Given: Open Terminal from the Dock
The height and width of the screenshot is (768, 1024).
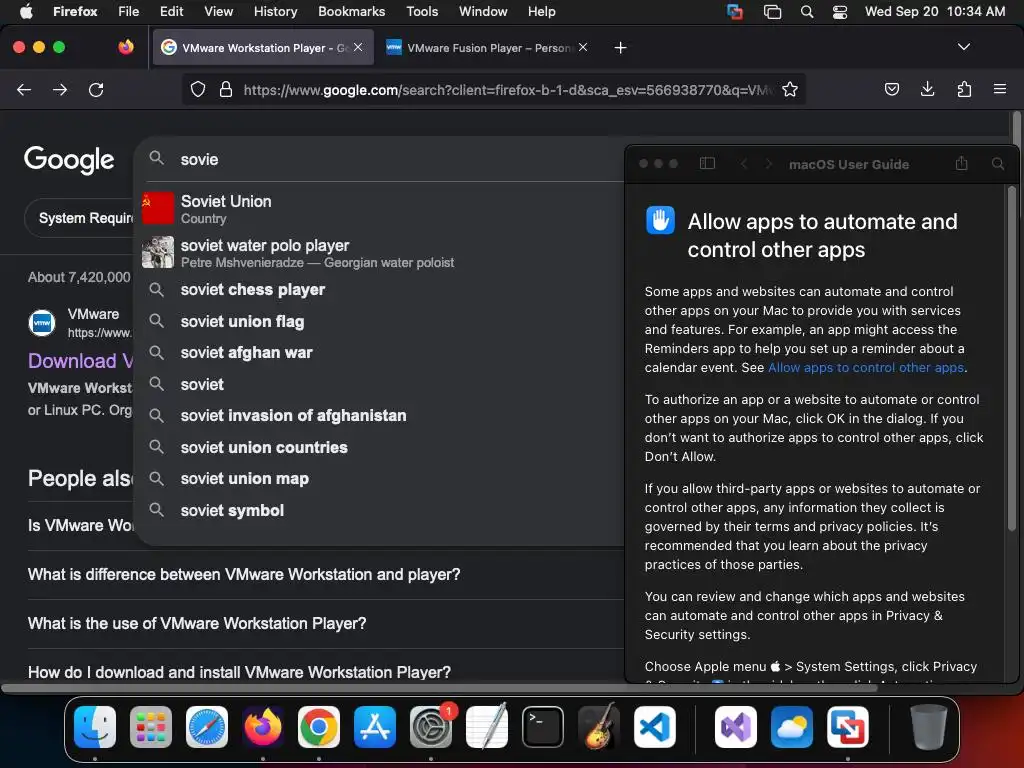Looking at the screenshot, I should [543, 727].
